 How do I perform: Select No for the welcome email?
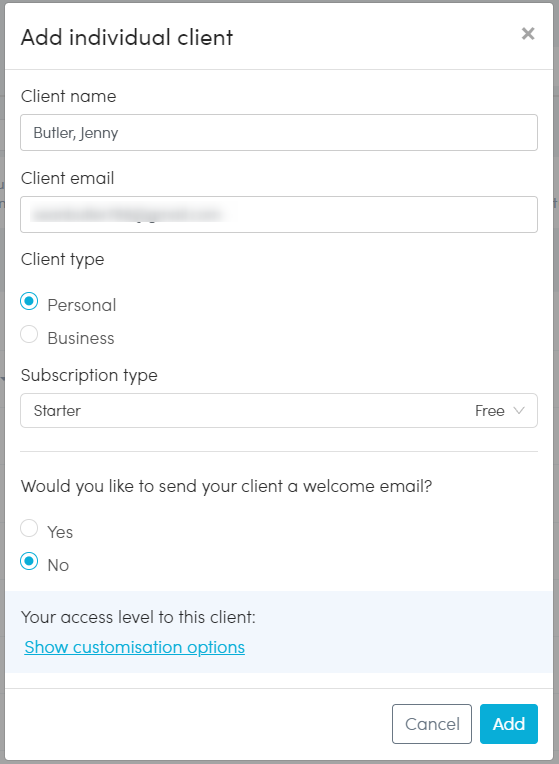click(29, 561)
